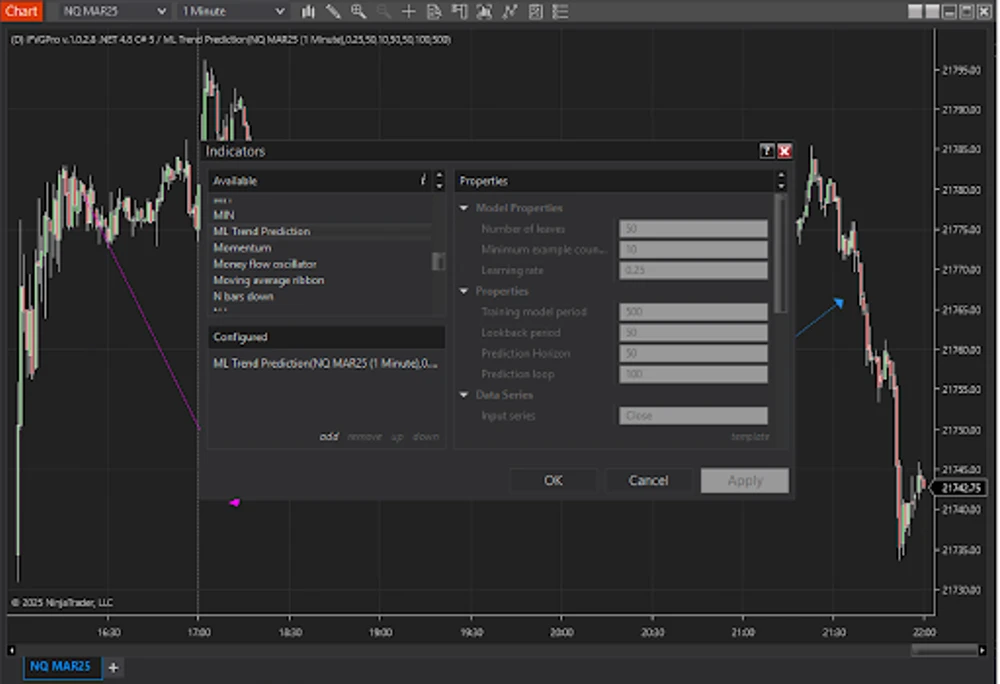Click the OK button
The image size is (1000, 684).
(x=553, y=481)
